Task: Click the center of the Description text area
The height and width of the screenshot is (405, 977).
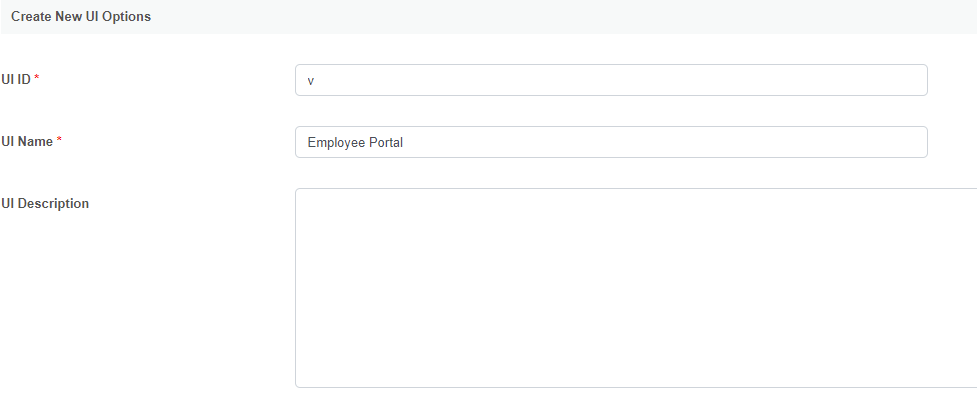Action: [636, 287]
